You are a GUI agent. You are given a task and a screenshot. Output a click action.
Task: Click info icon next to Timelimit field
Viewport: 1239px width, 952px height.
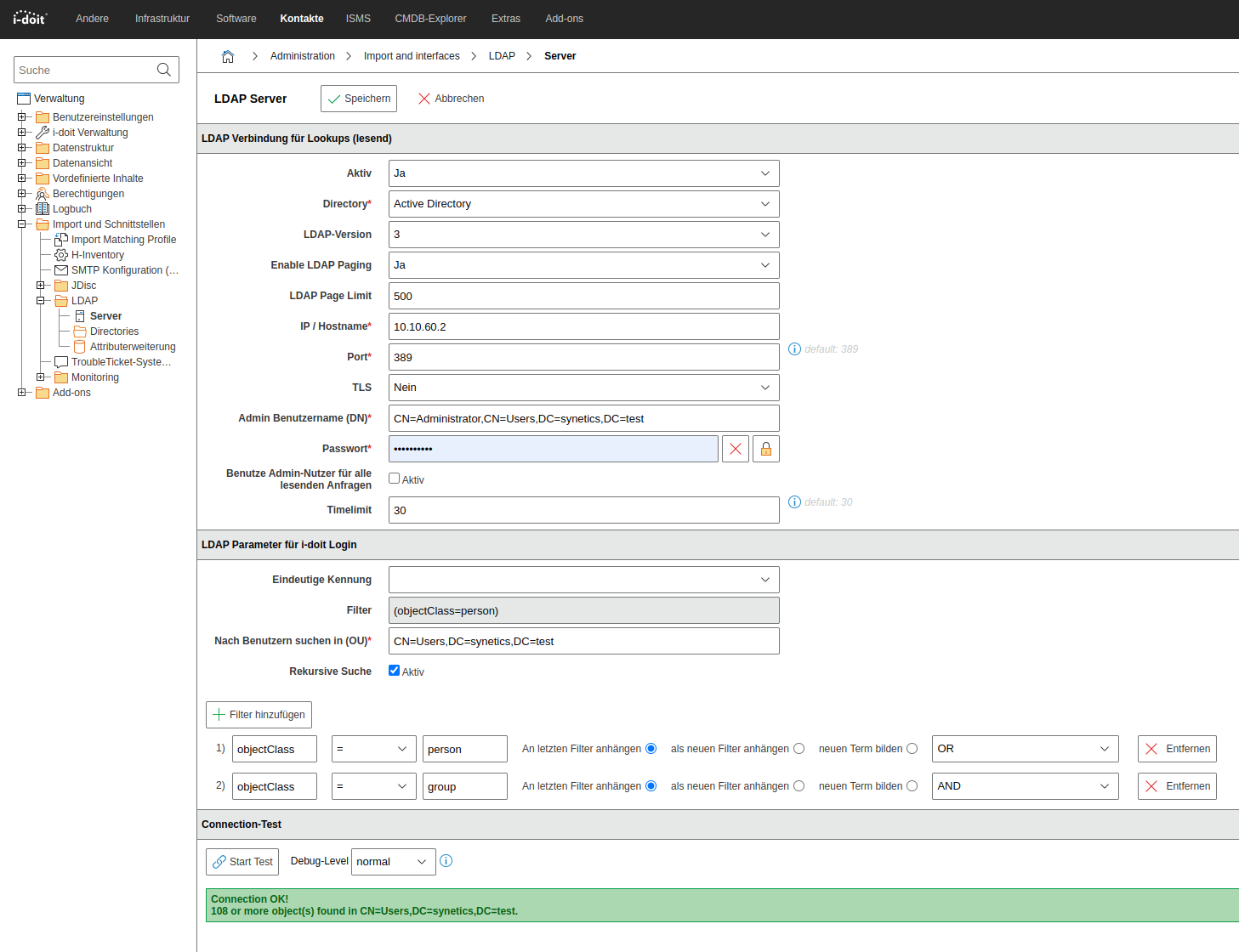[x=794, y=502]
